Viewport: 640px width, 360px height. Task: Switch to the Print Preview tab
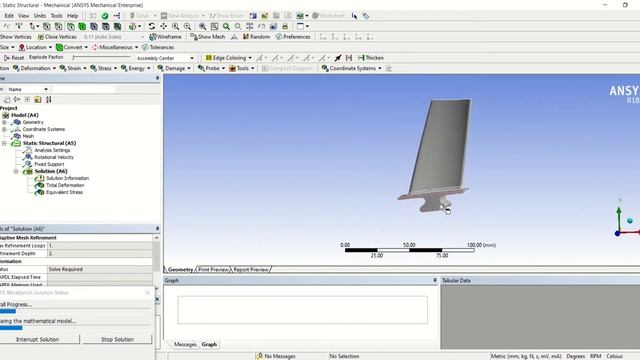point(213,269)
